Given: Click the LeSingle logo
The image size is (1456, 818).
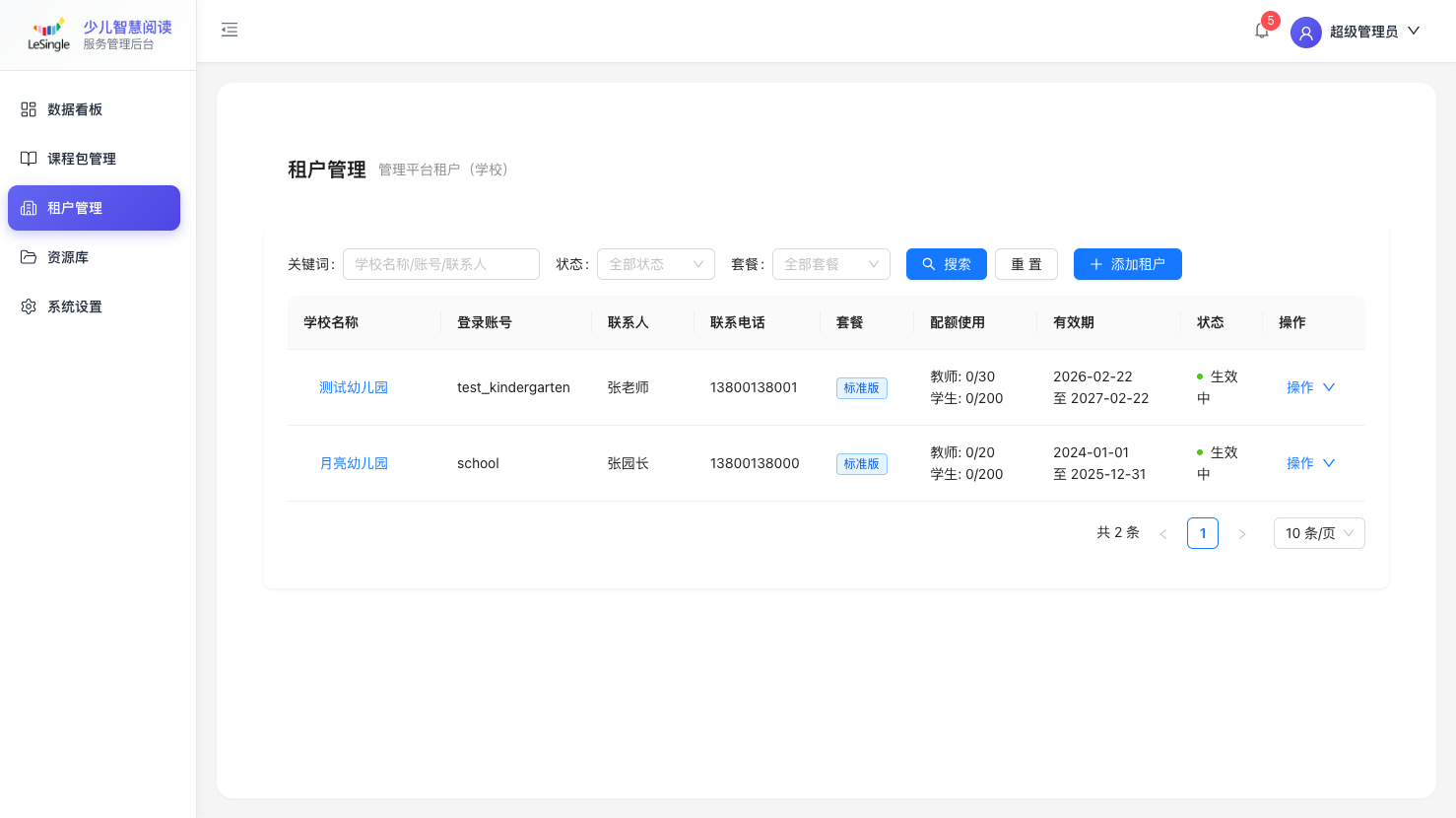Looking at the screenshot, I should click(48, 34).
